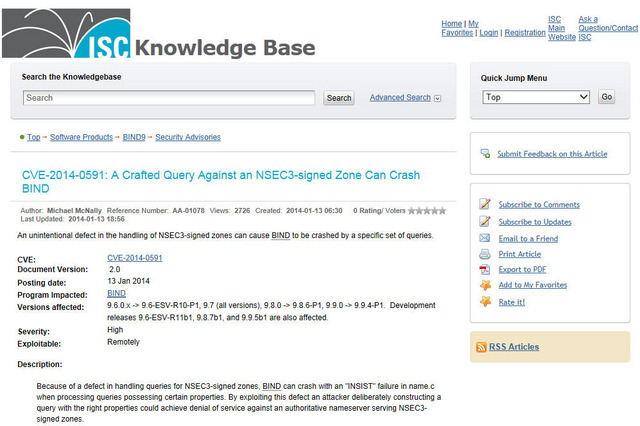This screenshot has width=640, height=426.
Task: Click the Subscribe to Updates pencil icon
Action: tap(485, 221)
